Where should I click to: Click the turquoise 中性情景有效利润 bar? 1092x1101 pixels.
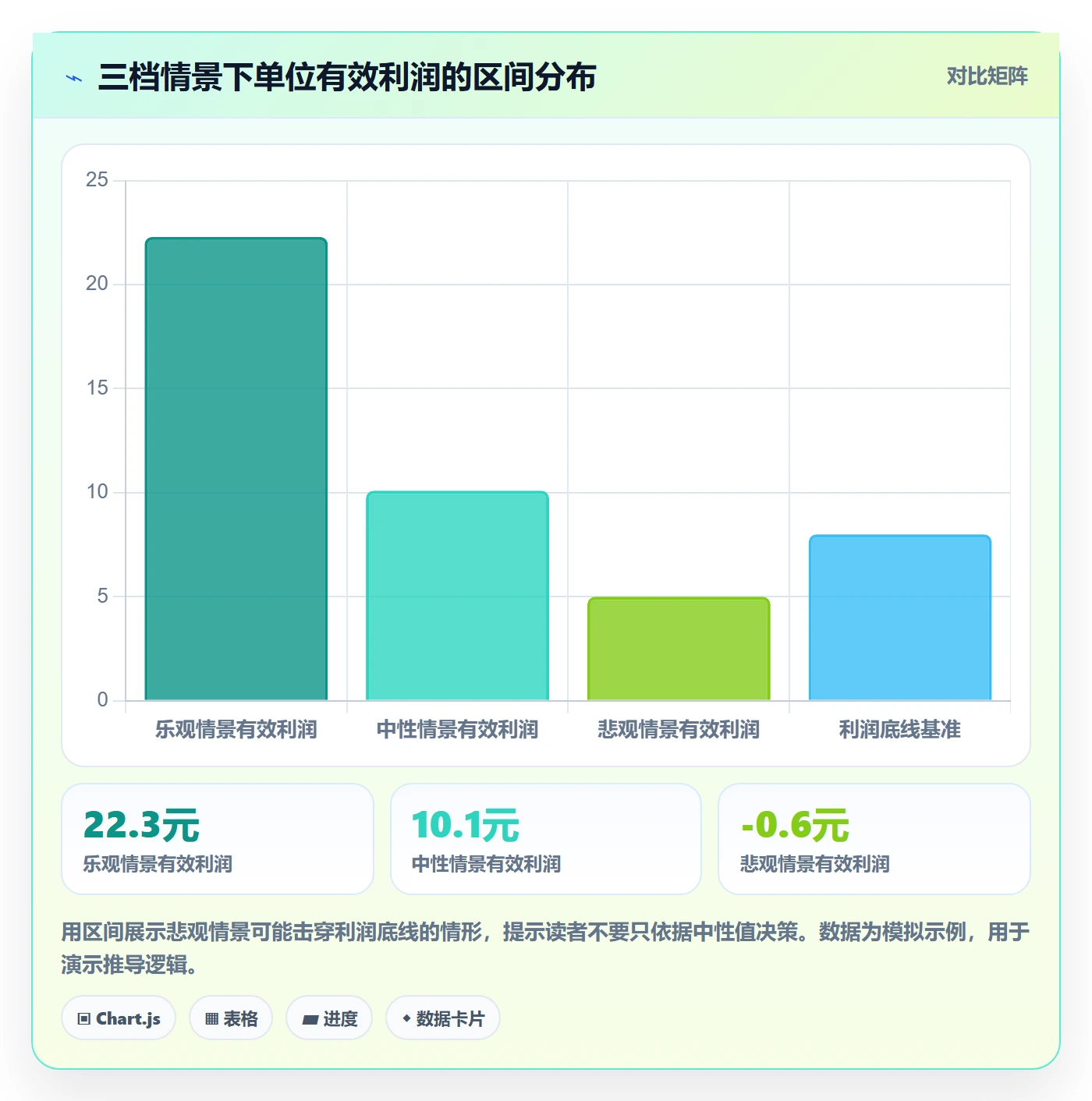(x=458, y=596)
